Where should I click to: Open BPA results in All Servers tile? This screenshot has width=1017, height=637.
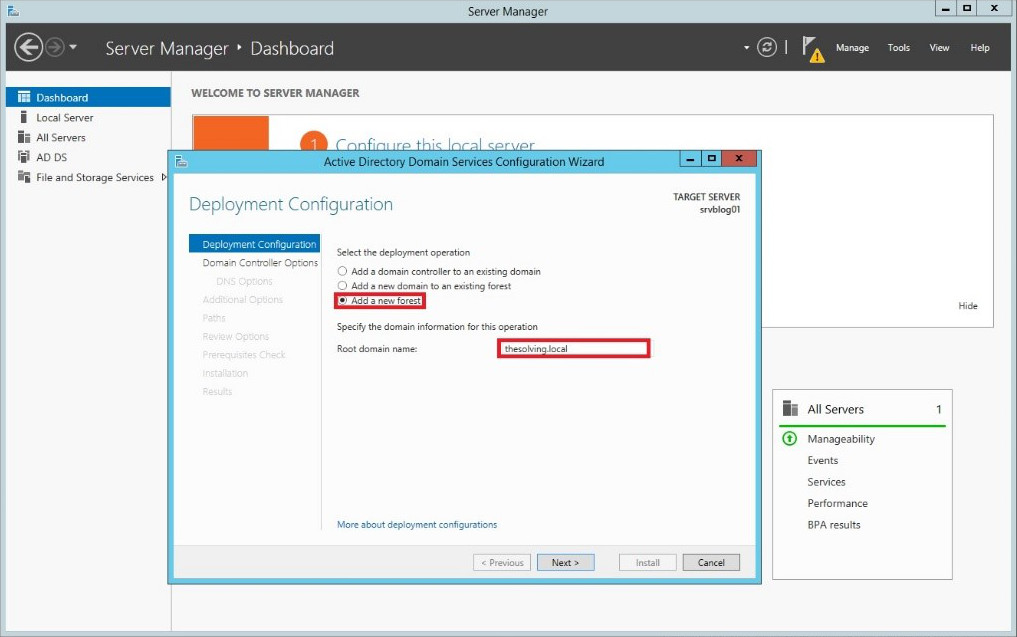click(833, 525)
